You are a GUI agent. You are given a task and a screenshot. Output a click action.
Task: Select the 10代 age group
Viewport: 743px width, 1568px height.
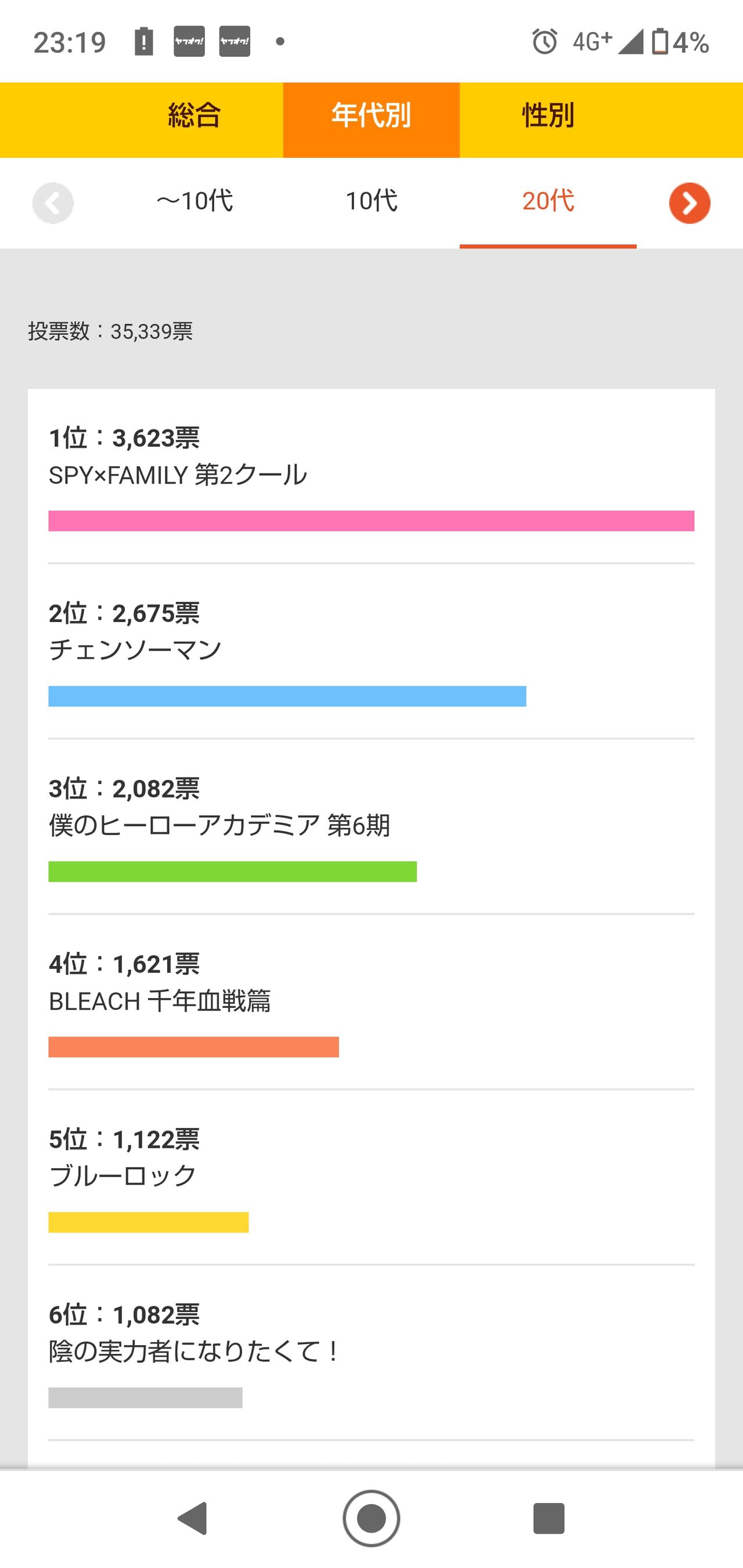(371, 201)
